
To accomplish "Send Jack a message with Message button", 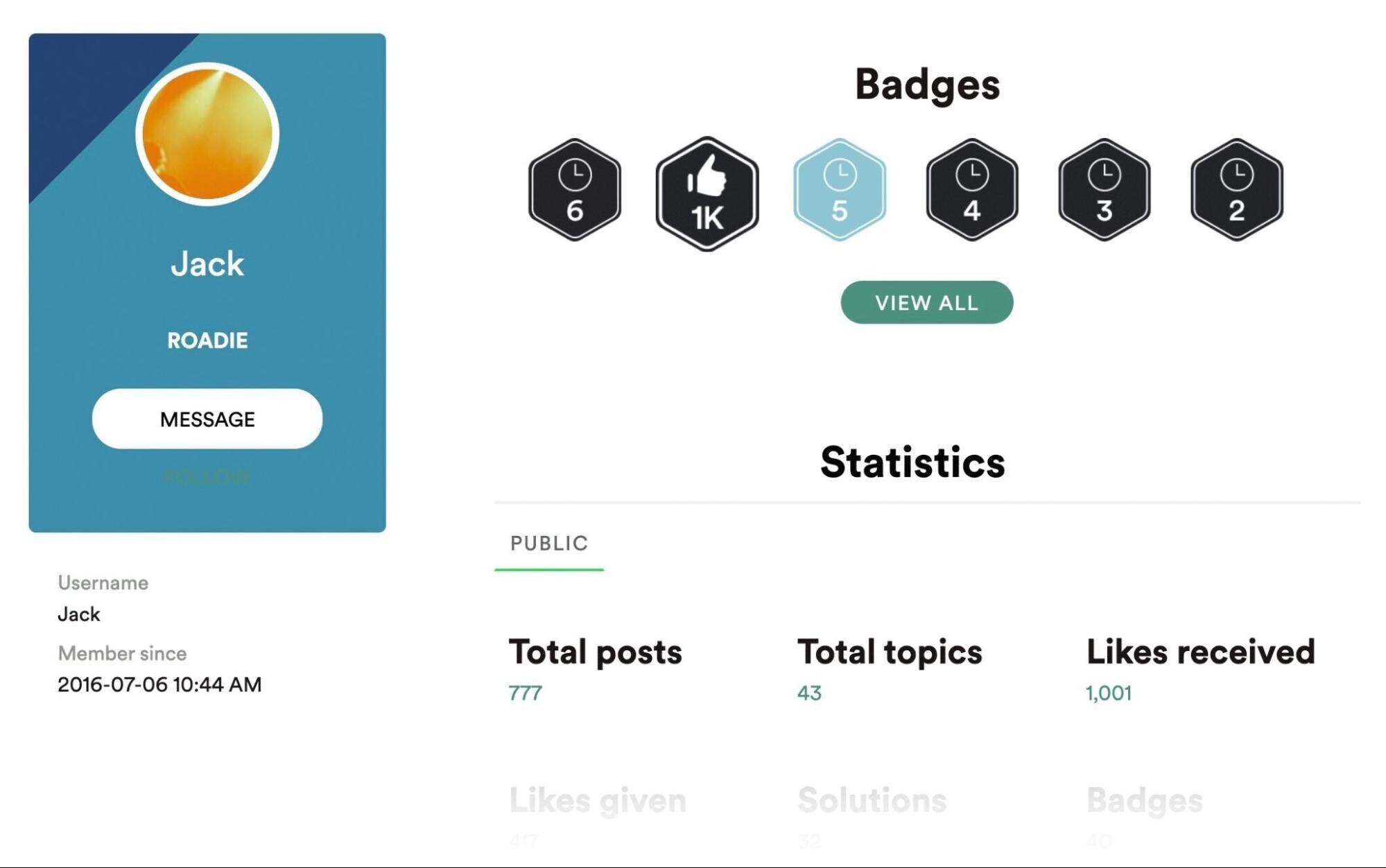I will tap(207, 419).
